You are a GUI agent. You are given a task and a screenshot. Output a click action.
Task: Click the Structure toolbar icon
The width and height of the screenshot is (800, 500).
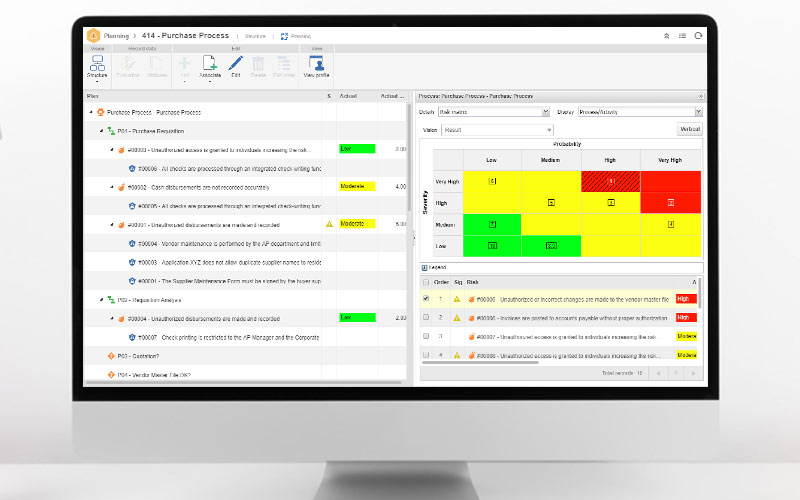point(97,66)
